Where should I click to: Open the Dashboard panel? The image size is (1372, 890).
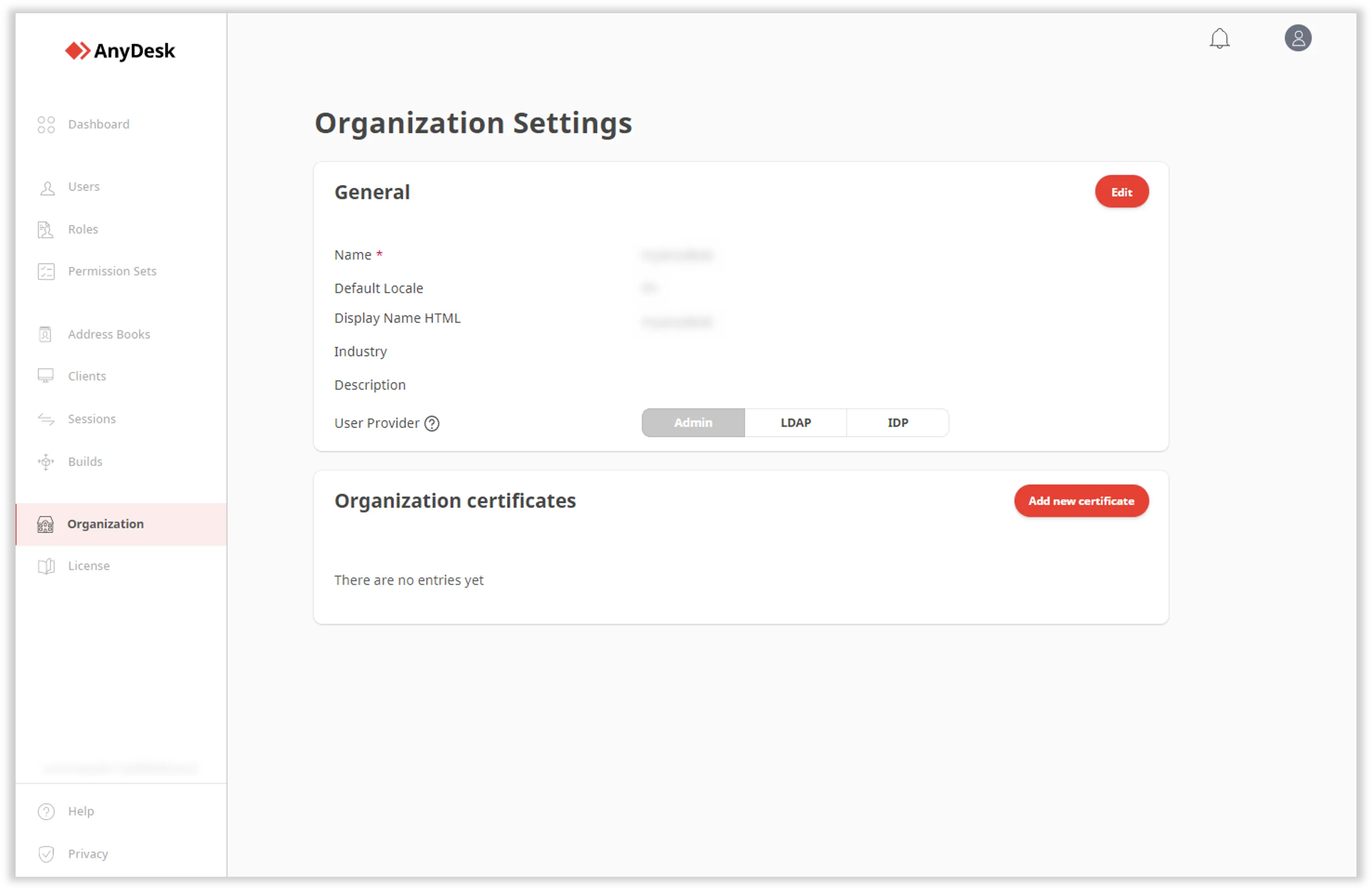(98, 124)
